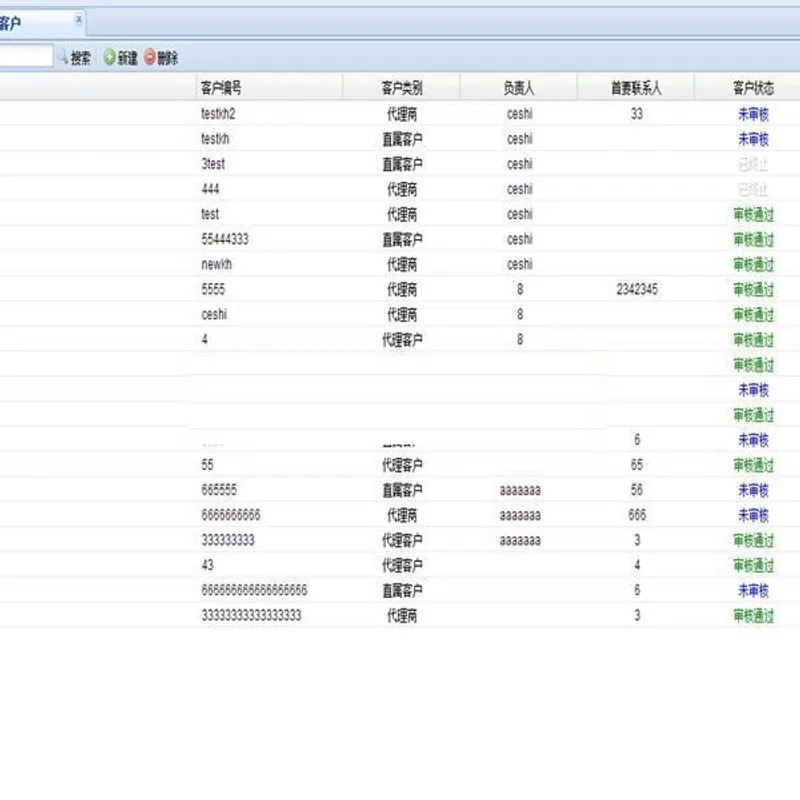Screen dimensions: 800x800
Task: Focus the search input field
Action: pos(26,56)
